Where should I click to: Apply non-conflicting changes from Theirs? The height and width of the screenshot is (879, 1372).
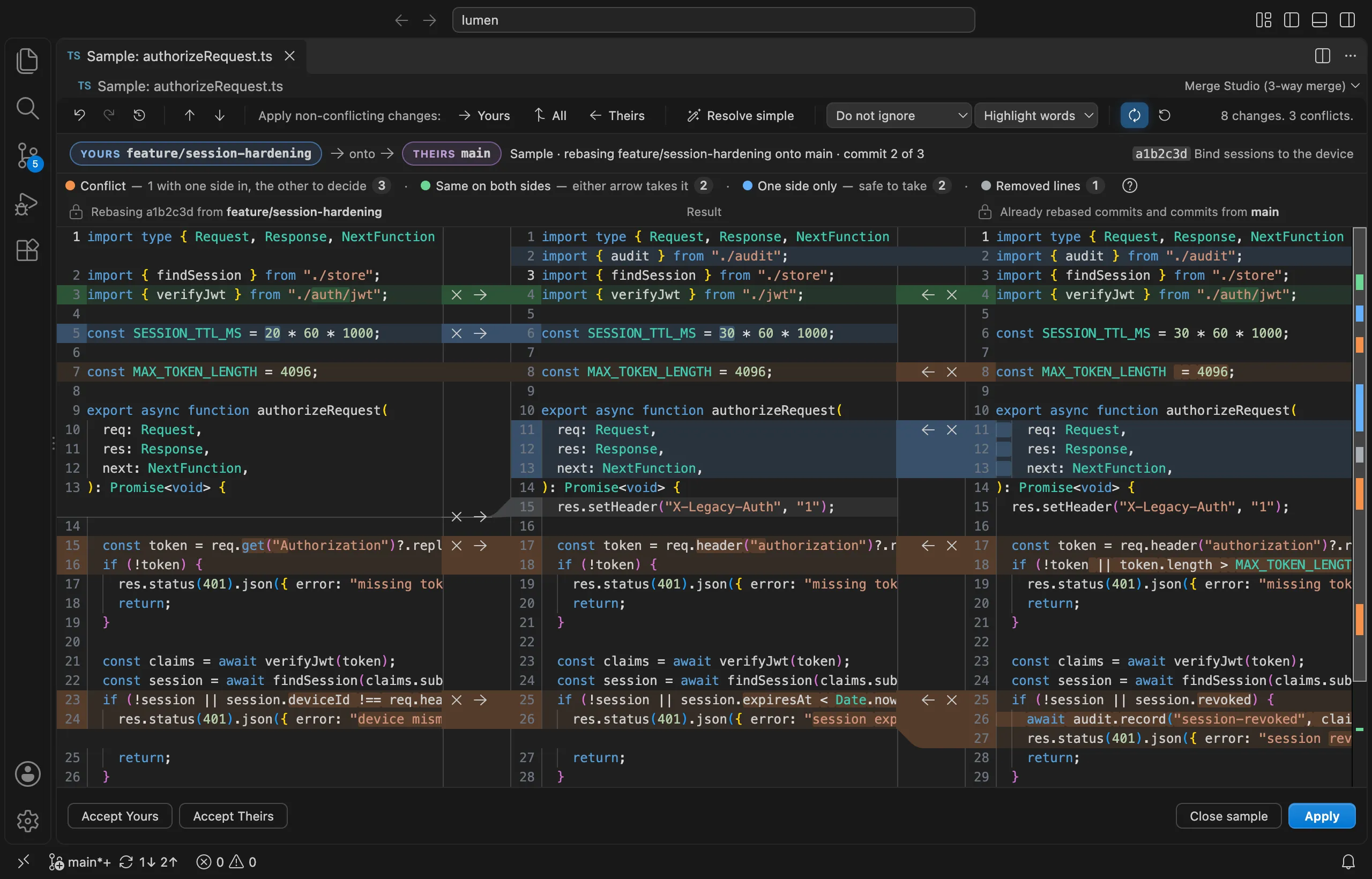(617, 116)
